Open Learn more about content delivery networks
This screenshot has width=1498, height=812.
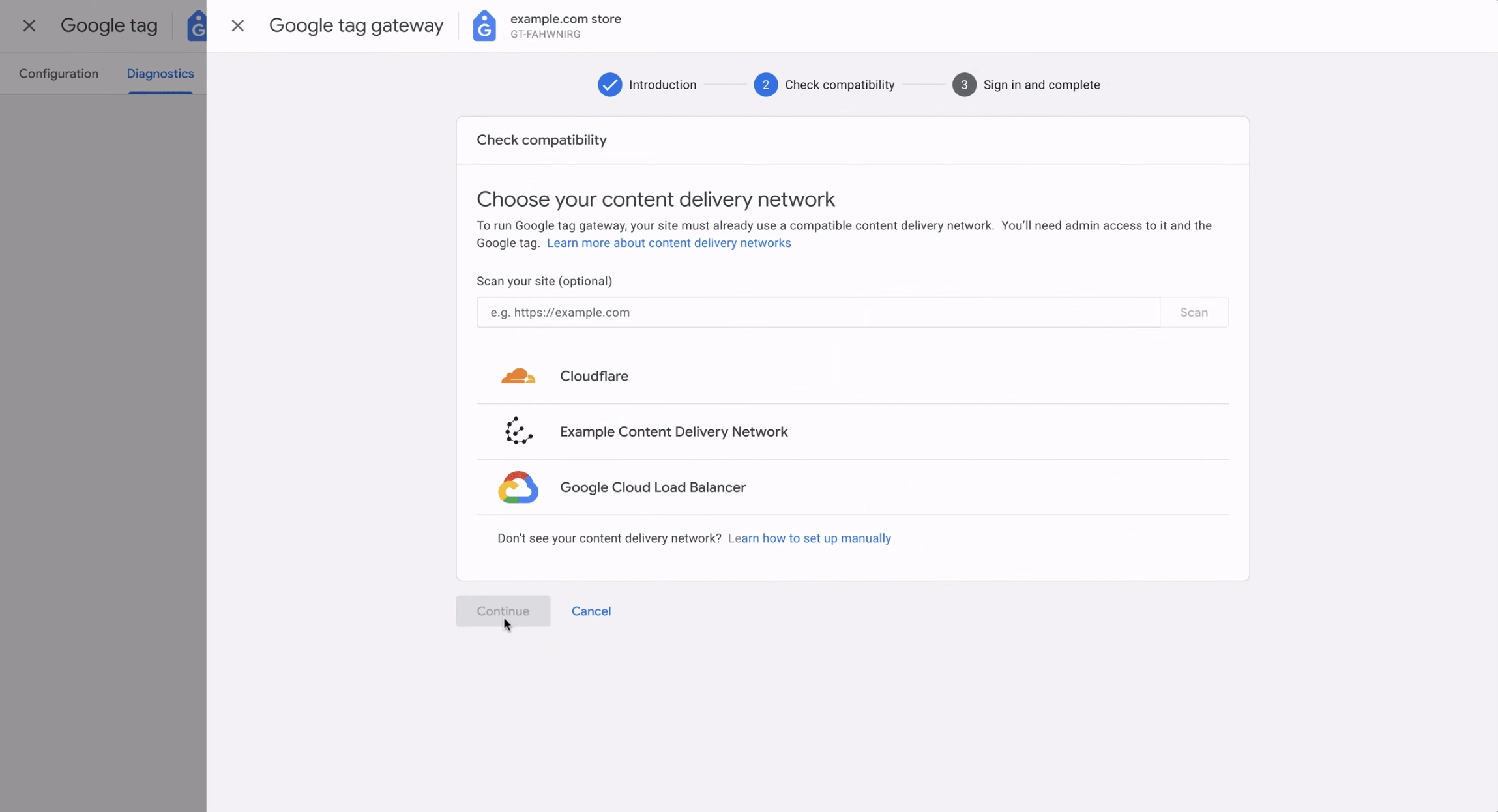669,242
